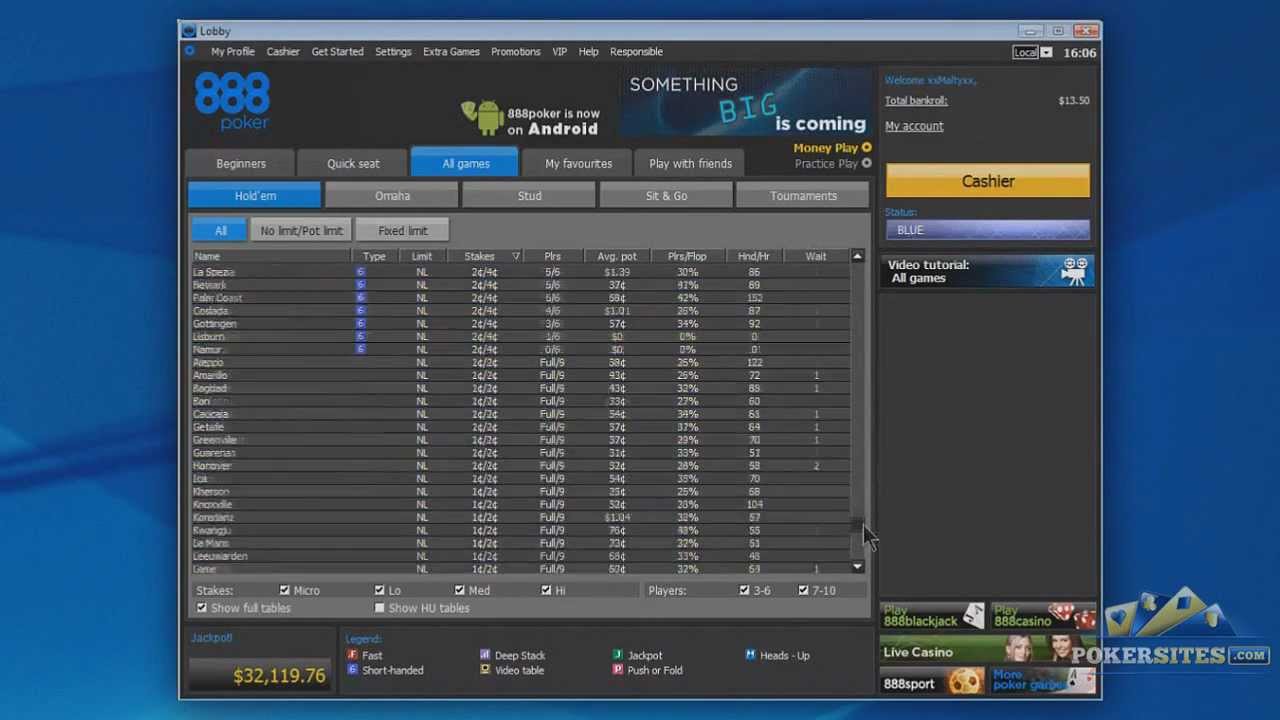Click the scroll up arrow of table list
This screenshot has width=1280, height=720.
tap(857, 257)
